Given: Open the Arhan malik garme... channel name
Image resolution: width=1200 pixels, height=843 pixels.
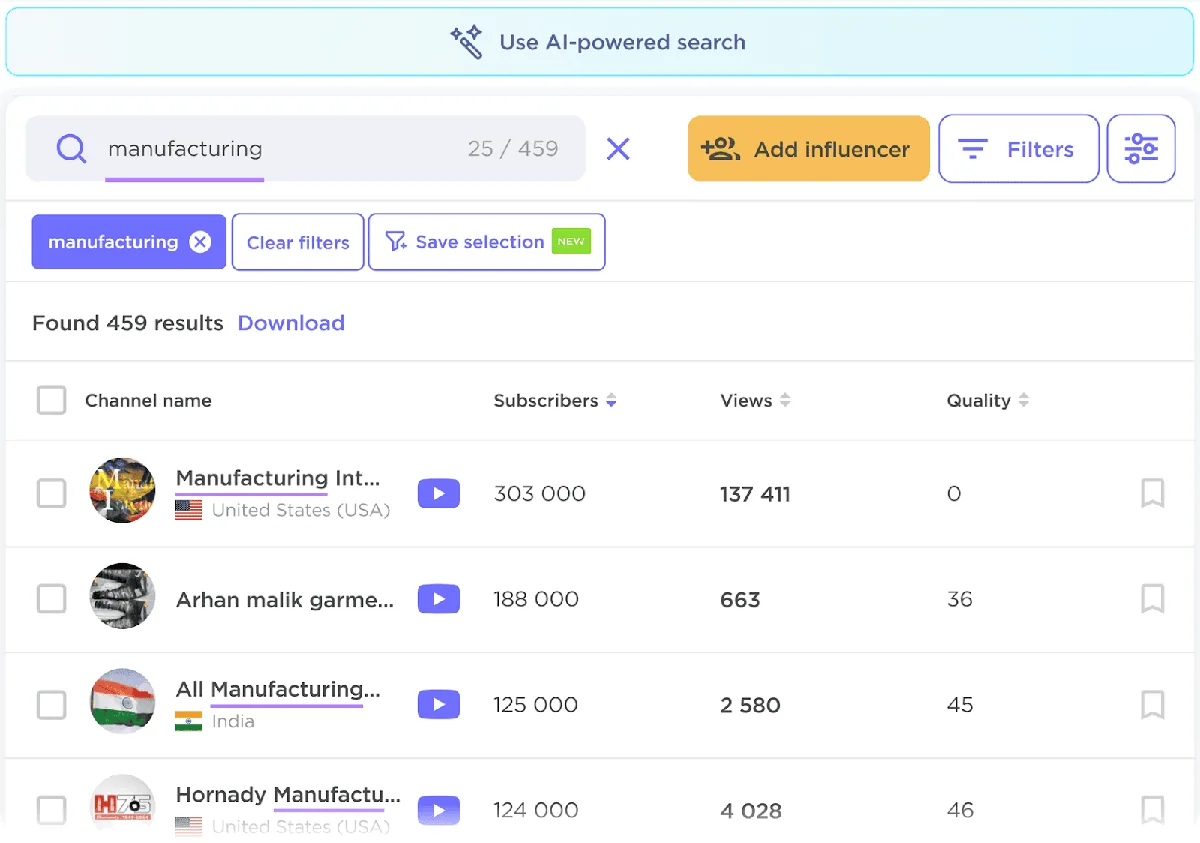Looking at the screenshot, I should [285, 600].
